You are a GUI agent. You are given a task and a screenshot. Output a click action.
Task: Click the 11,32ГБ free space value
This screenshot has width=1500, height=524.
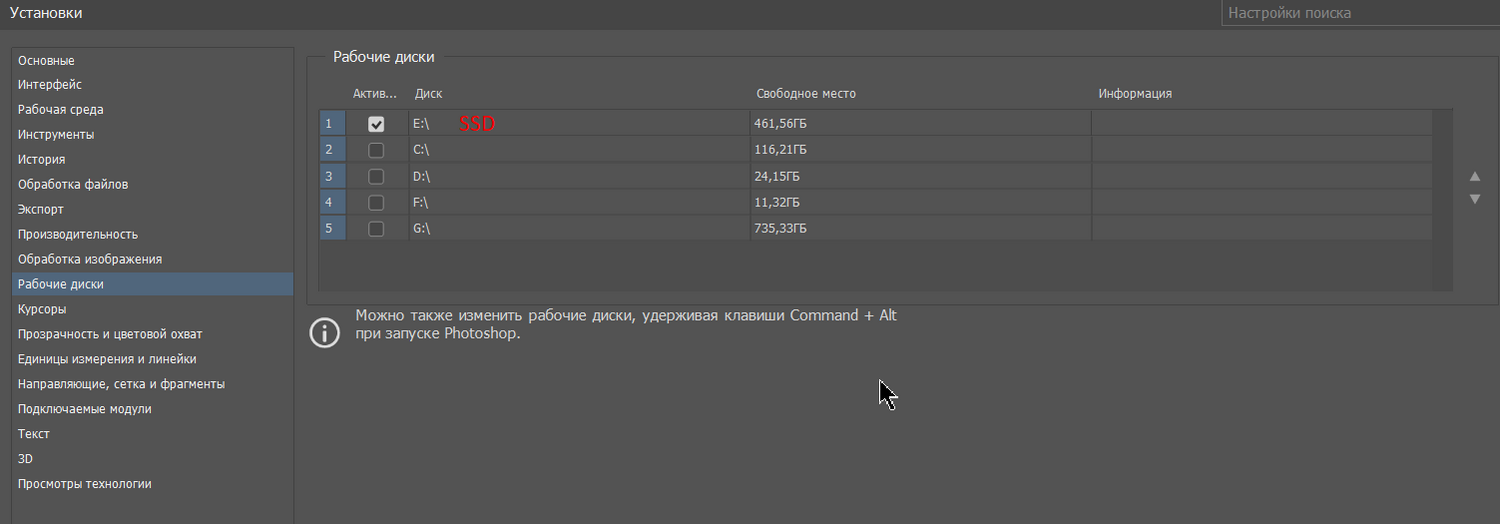777,202
